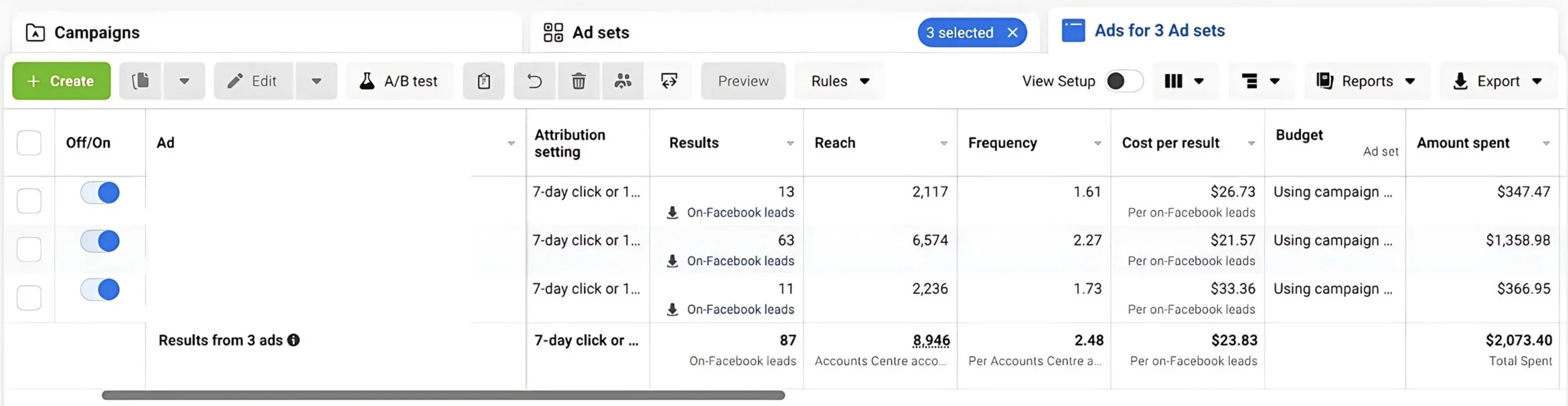Click the green Create button
Screen dimensions: 1568x406
pos(62,81)
